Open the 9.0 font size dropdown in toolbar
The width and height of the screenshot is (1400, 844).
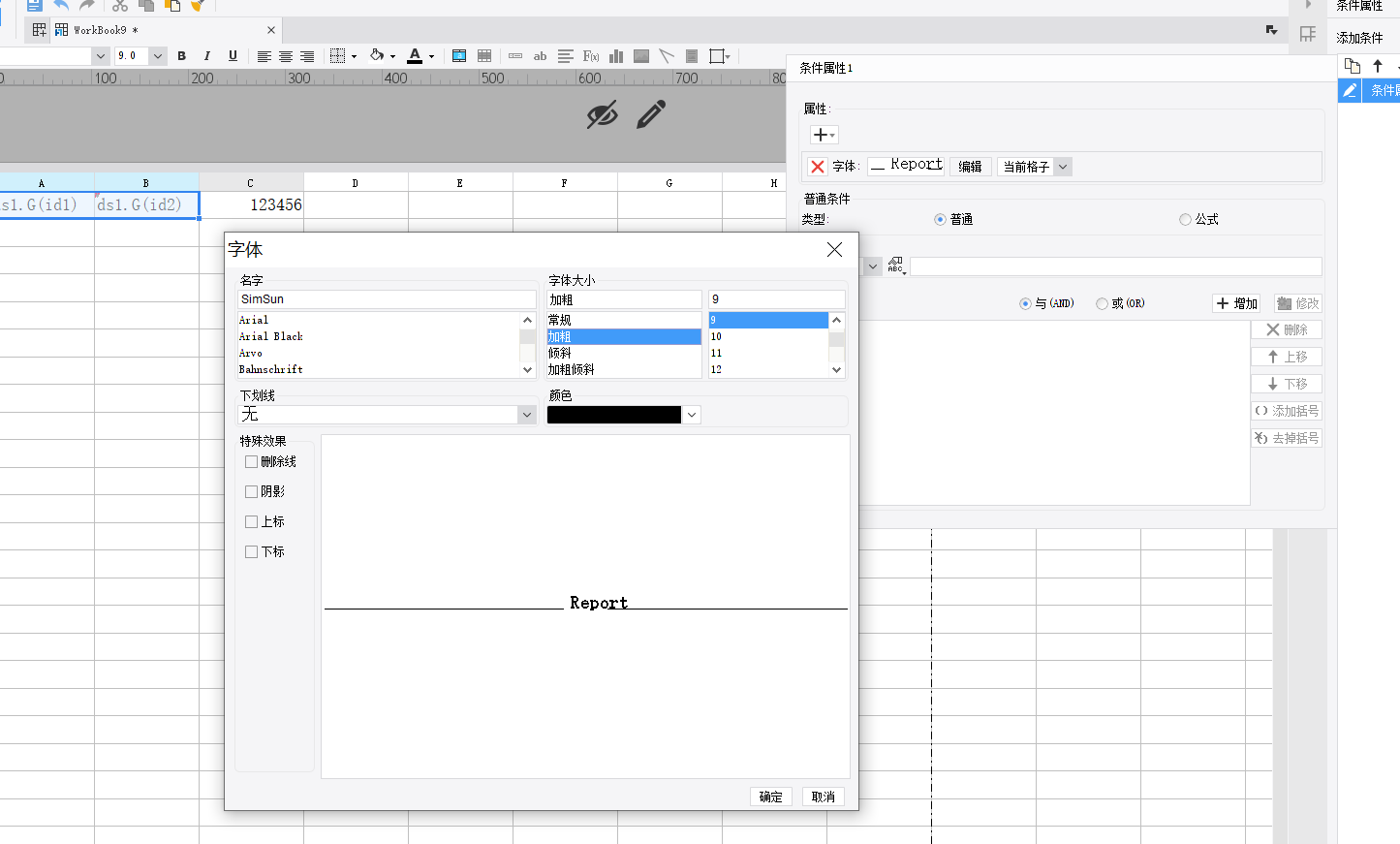158,56
